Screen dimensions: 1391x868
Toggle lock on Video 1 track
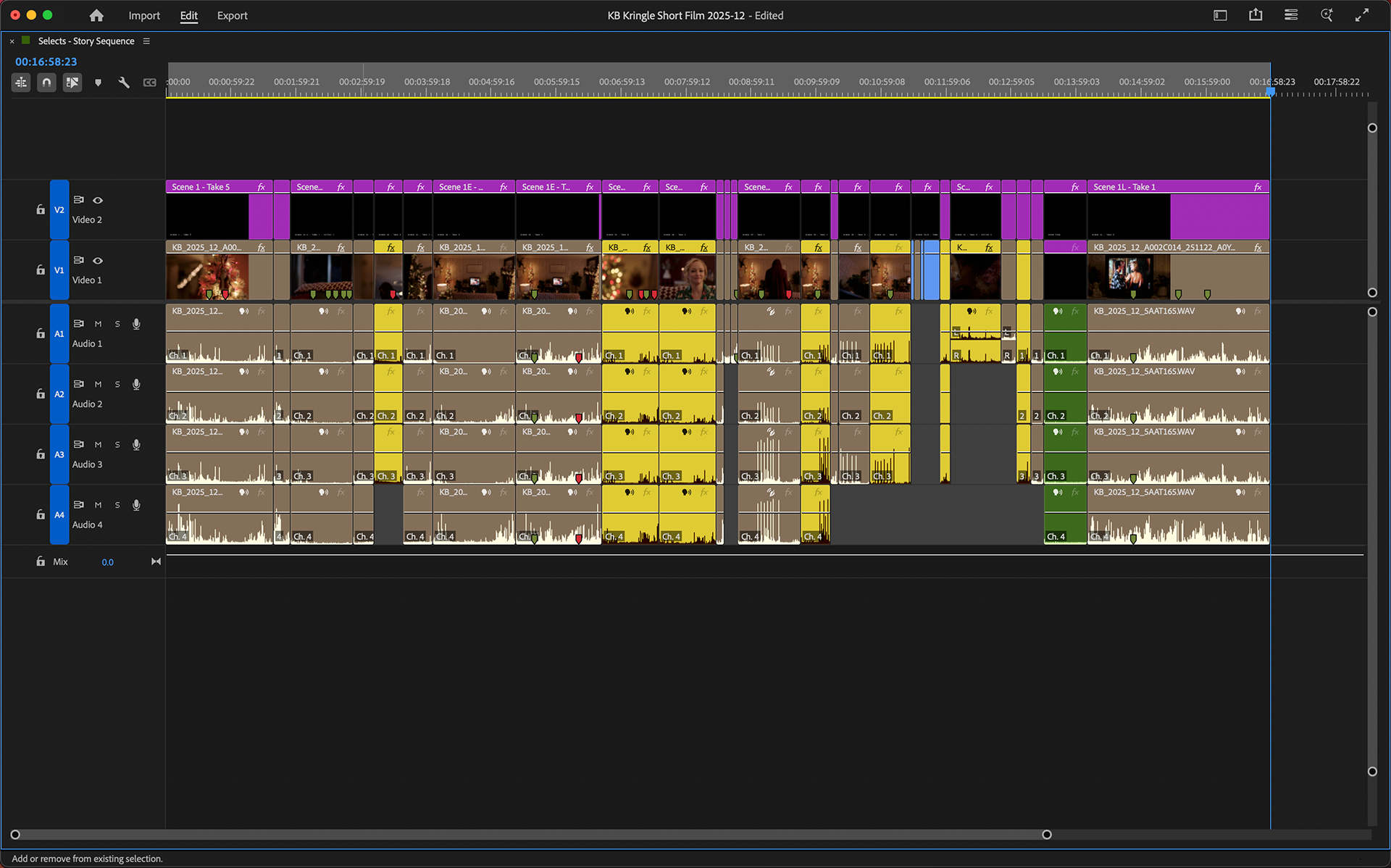click(41, 270)
